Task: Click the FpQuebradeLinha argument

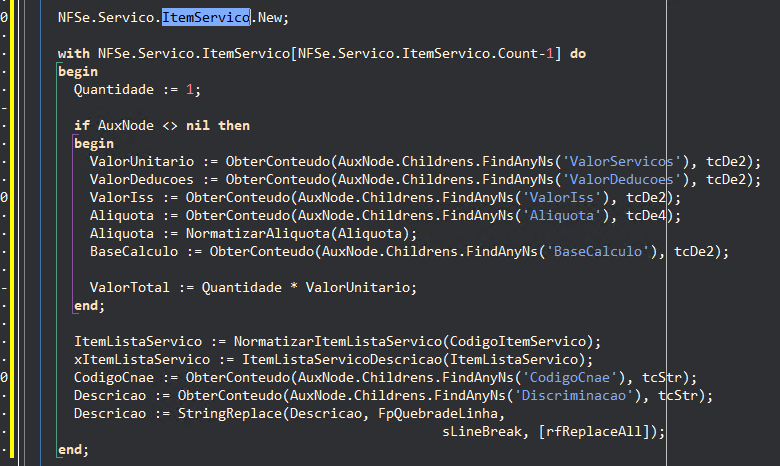Action: [438, 413]
